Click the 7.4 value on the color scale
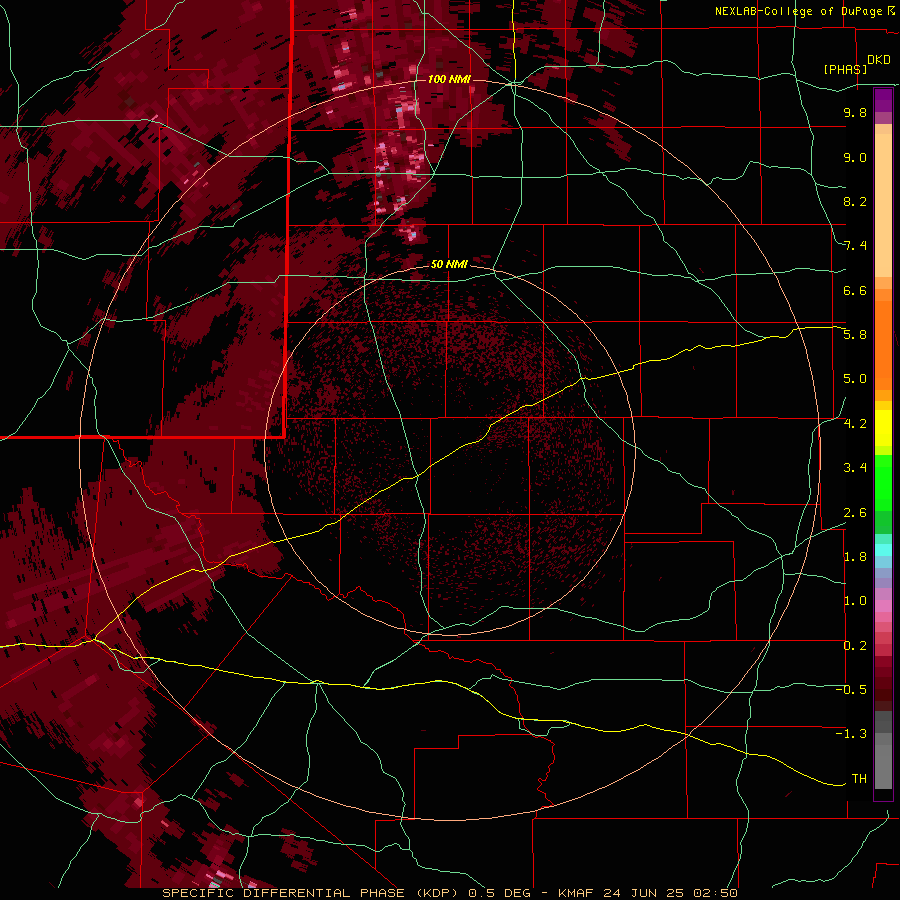900x900 pixels. [x=855, y=246]
